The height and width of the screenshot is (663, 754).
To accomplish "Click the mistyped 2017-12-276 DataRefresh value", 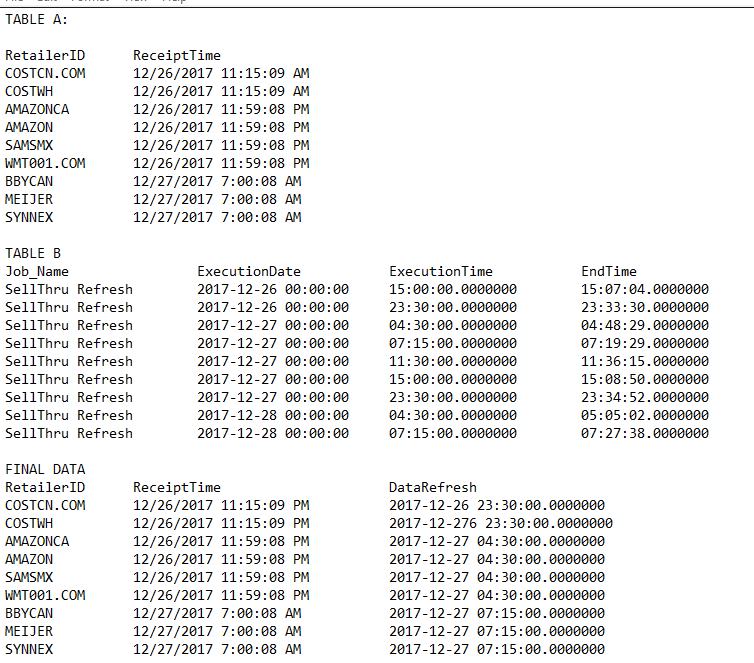I will [x=501, y=523].
